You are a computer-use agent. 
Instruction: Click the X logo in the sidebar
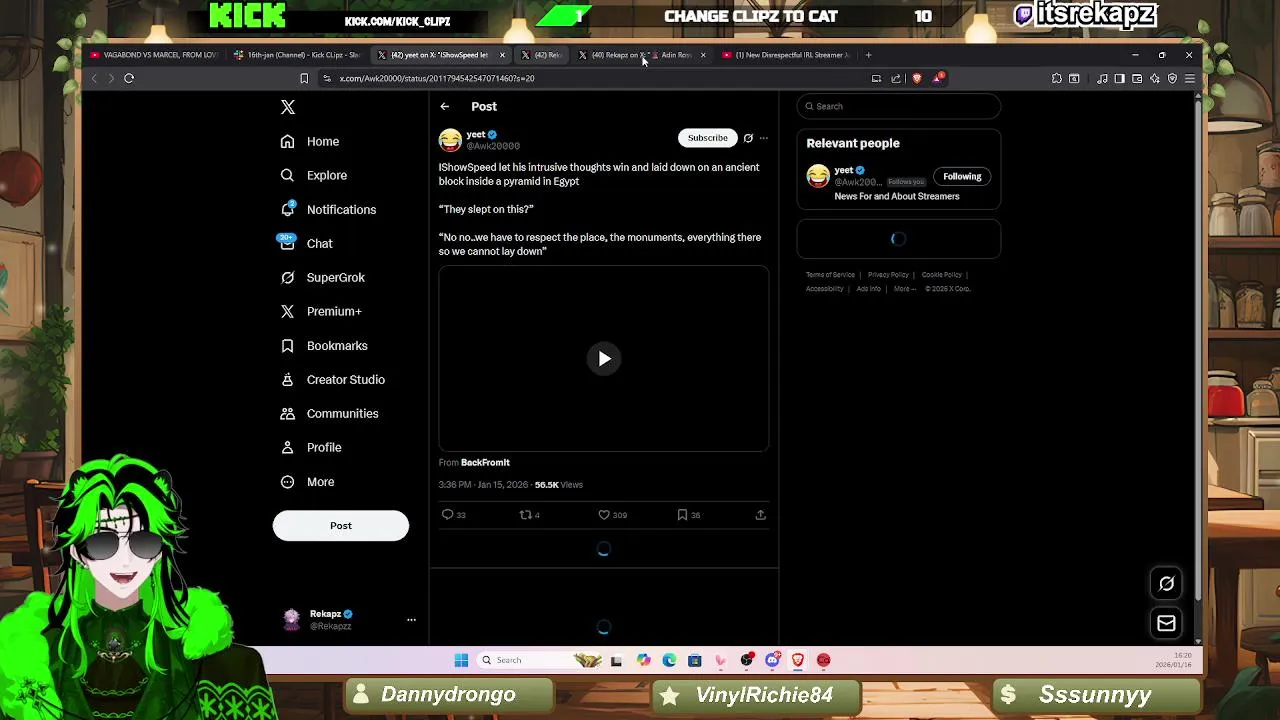(288, 107)
